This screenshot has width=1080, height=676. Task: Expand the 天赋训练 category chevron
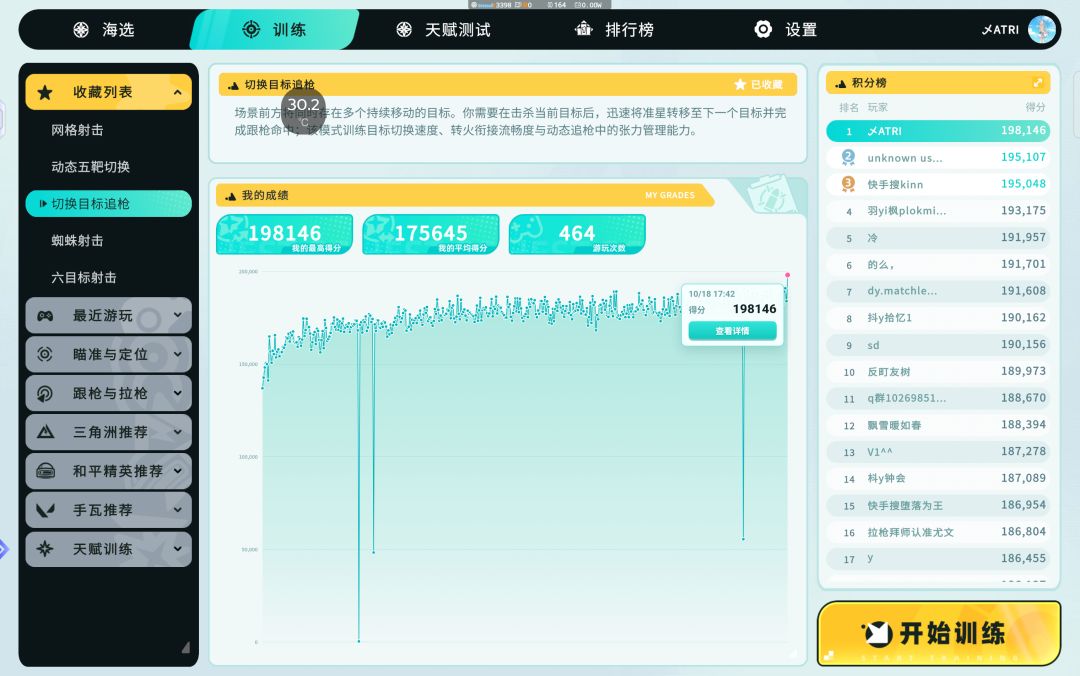pos(178,549)
